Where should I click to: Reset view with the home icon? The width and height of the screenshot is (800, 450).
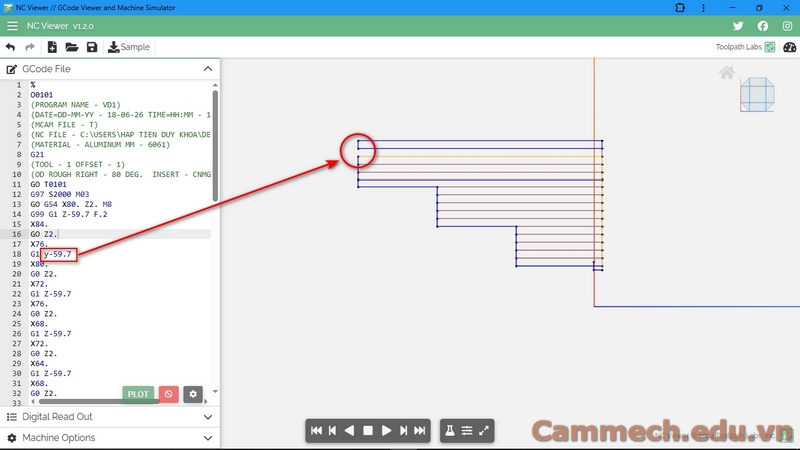(x=727, y=72)
